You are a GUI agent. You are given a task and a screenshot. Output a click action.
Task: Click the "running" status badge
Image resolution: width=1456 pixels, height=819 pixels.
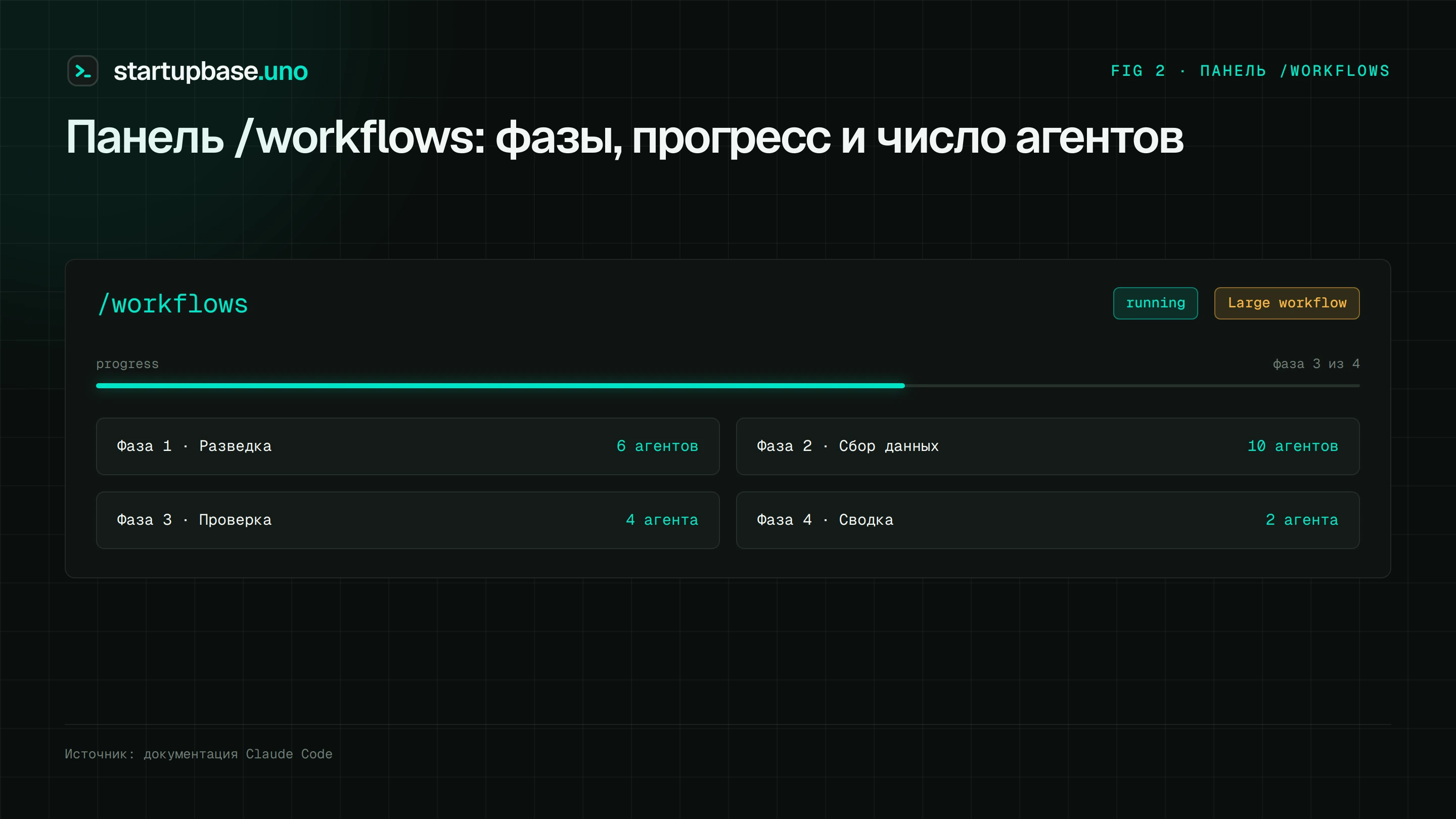tap(1155, 303)
